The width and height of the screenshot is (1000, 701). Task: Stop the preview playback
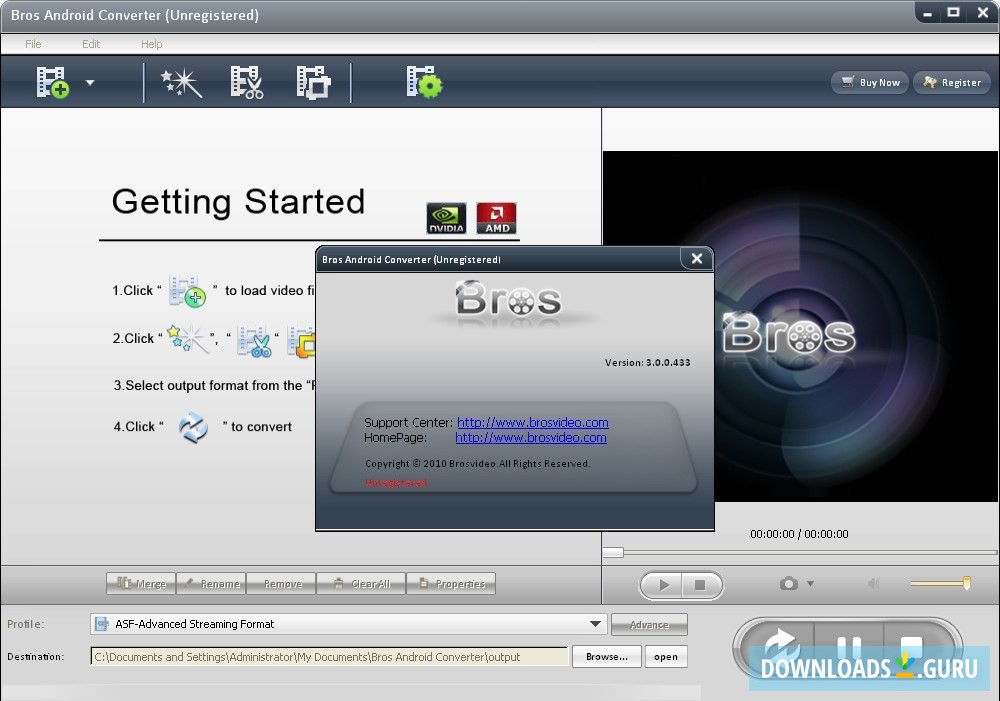click(701, 585)
